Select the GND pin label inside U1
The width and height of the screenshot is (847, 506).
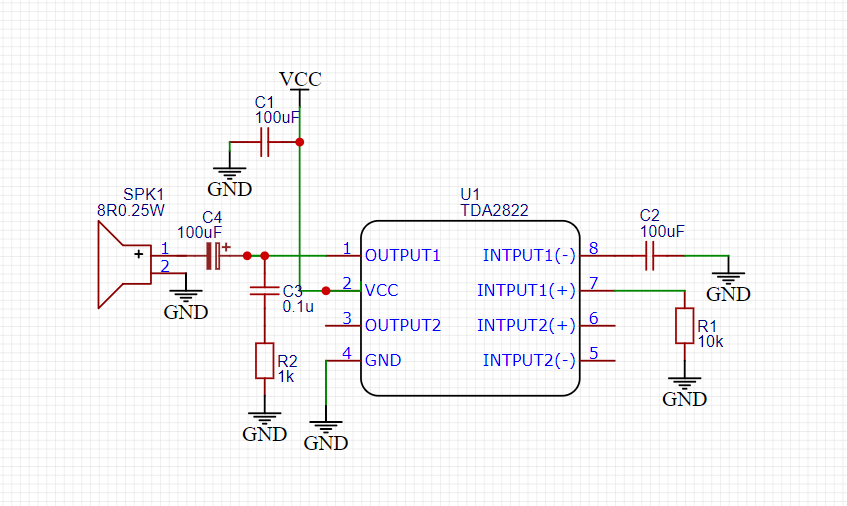point(383,360)
